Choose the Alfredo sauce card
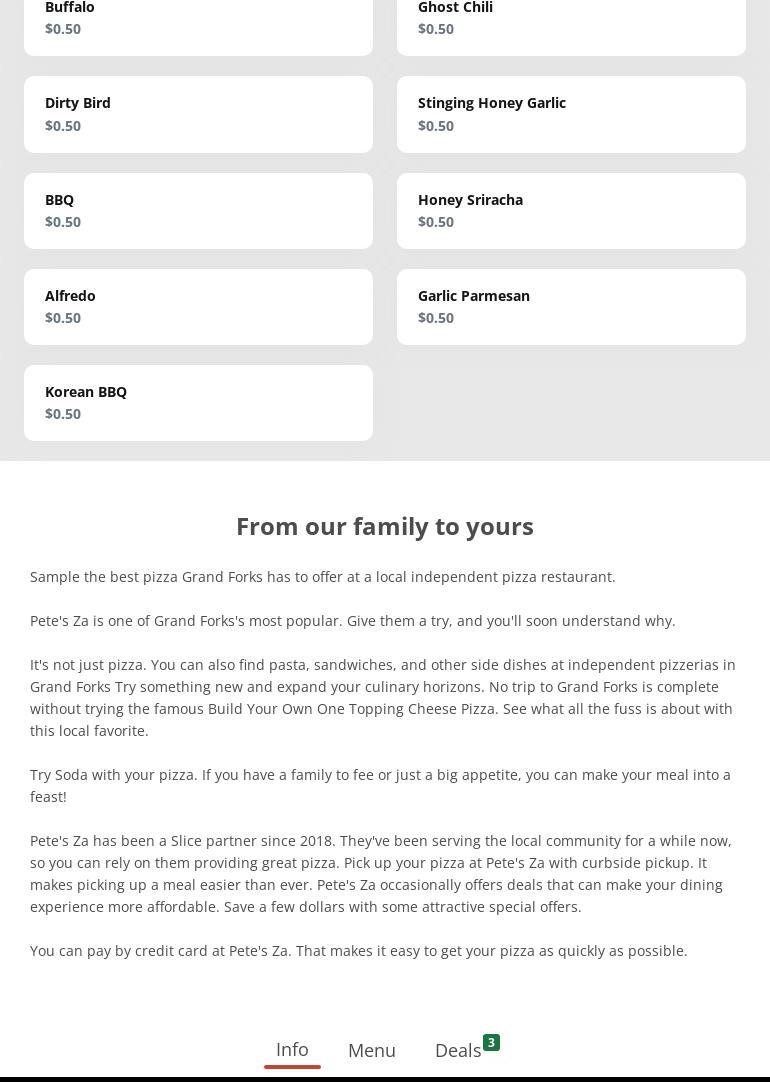 (x=198, y=307)
